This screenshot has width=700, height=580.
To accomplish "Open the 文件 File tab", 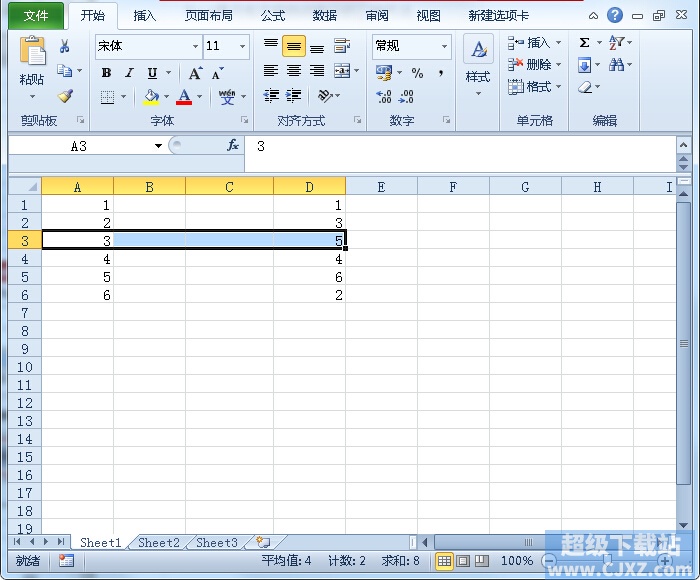I will coord(36,16).
